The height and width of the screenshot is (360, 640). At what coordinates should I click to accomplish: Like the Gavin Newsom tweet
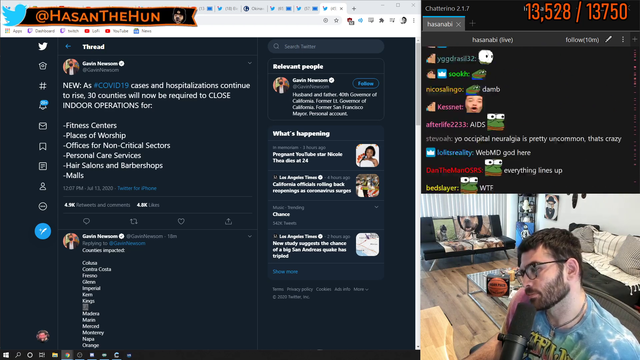click(x=181, y=221)
